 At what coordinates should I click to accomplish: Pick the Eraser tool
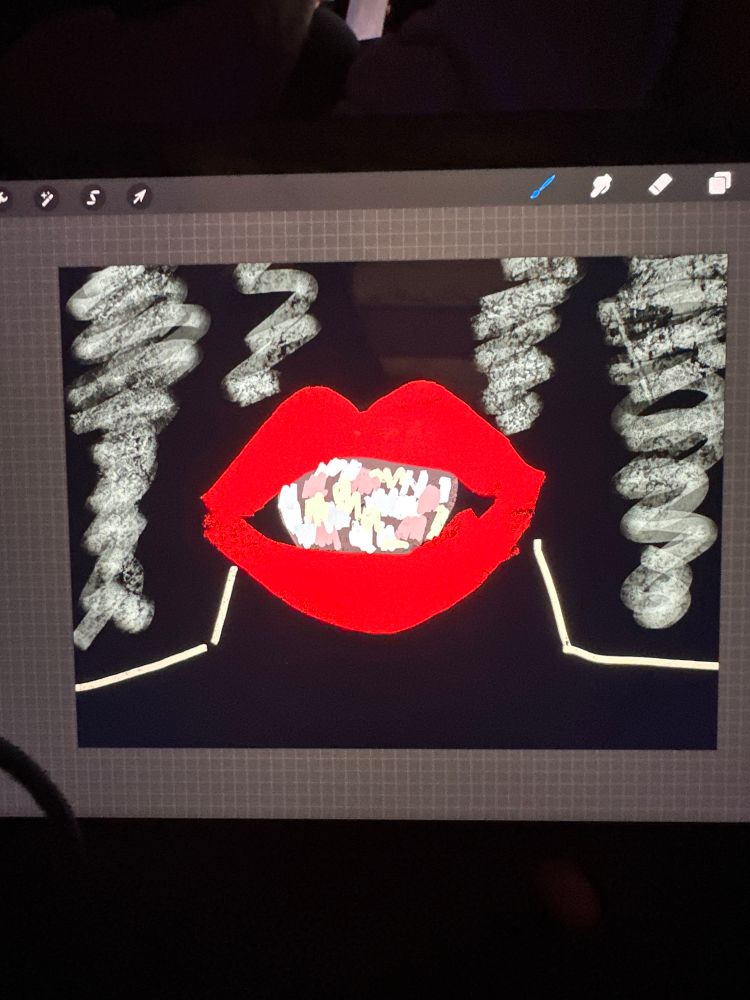click(x=660, y=184)
